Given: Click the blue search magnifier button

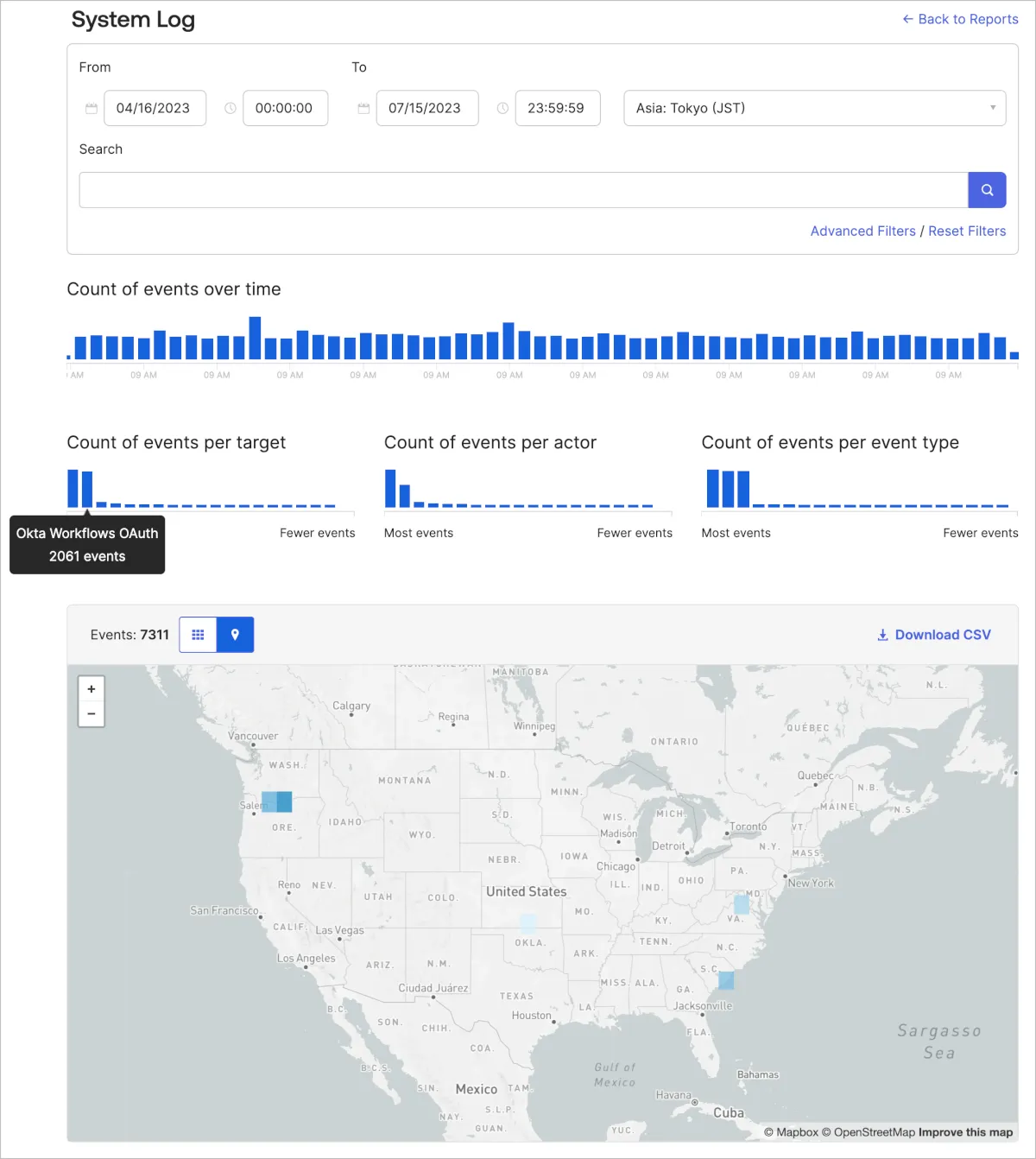Looking at the screenshot, I should pyautogui.click(x=987, y=190).
